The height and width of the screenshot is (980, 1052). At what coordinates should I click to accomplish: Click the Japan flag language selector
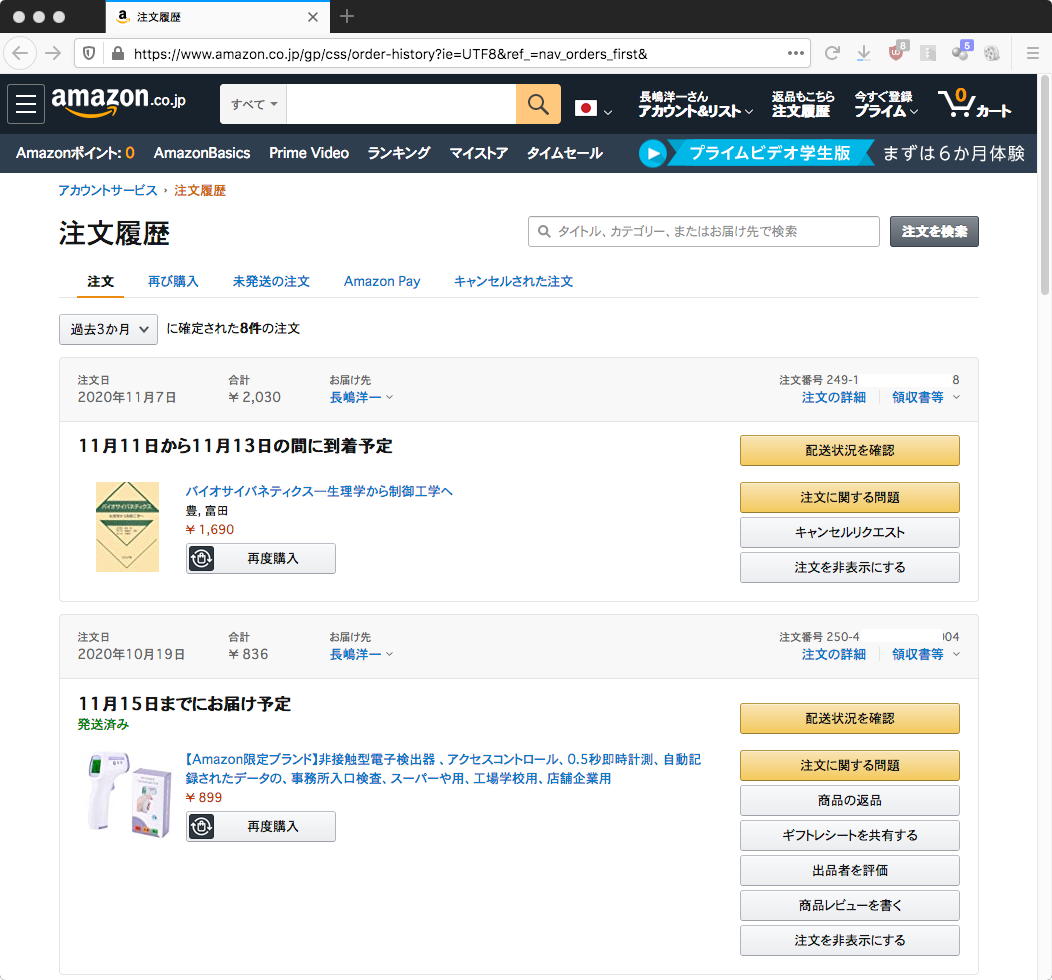(593, 109)
